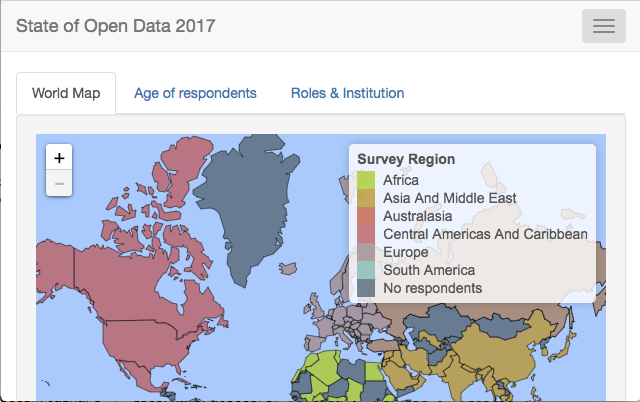Screen dimensions: 640x402
Task: Click the Asia And Middle East swatch
Action: pos(366,198)
